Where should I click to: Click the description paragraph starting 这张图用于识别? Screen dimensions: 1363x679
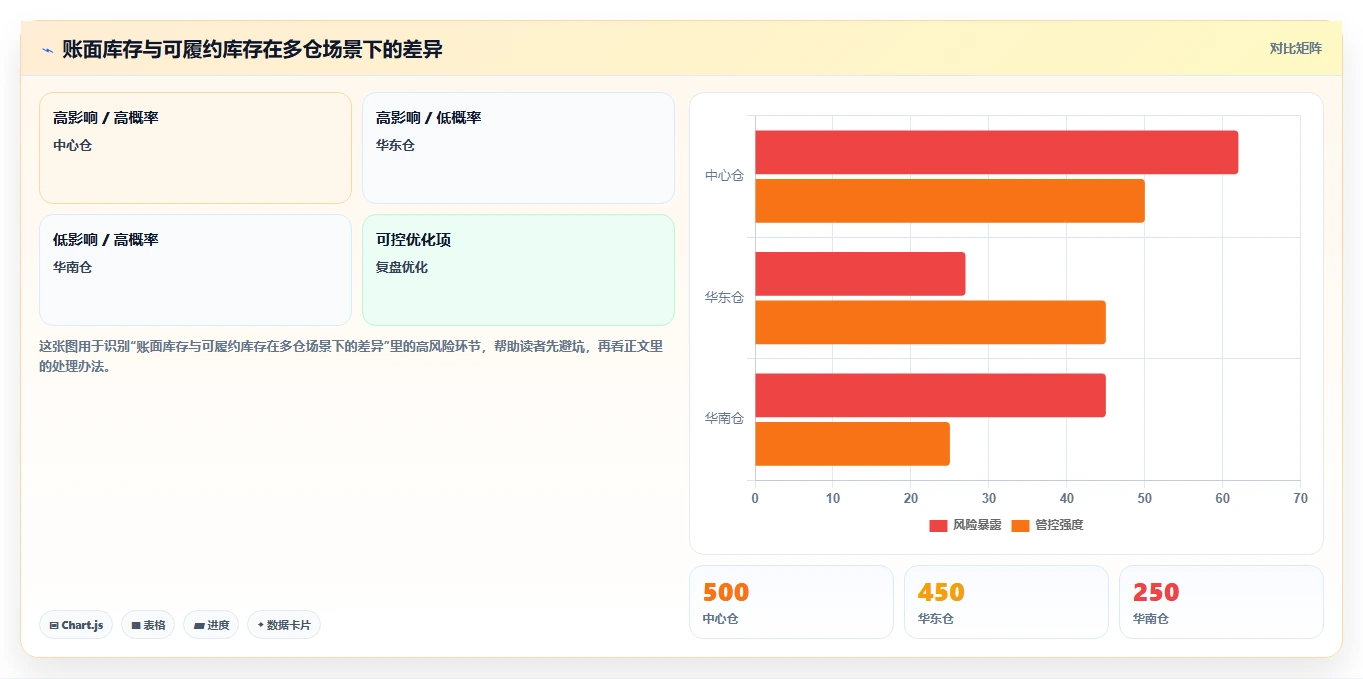(x=351, y=356)
